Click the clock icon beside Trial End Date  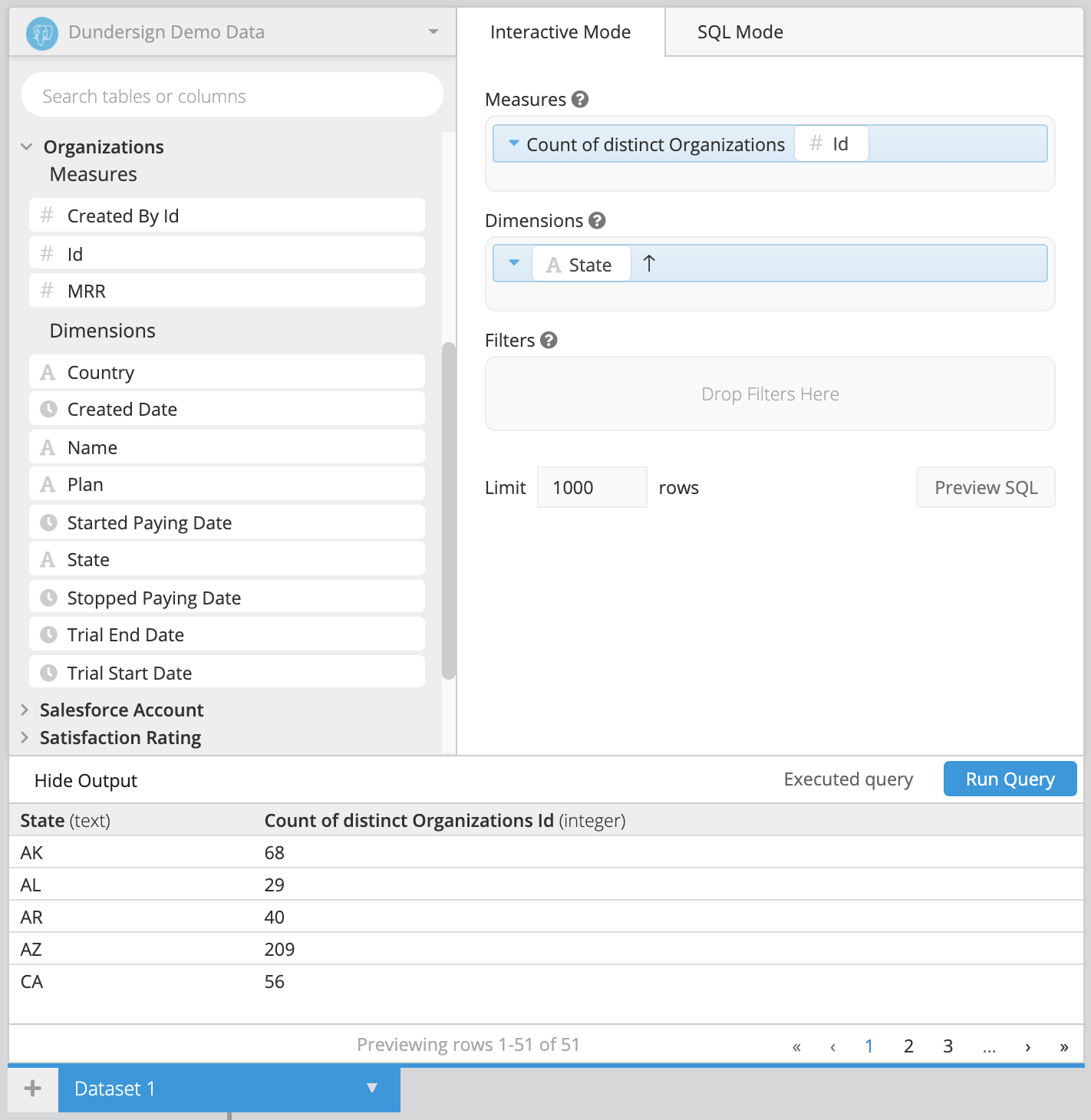pyautogui.click(x=48, y=634)
